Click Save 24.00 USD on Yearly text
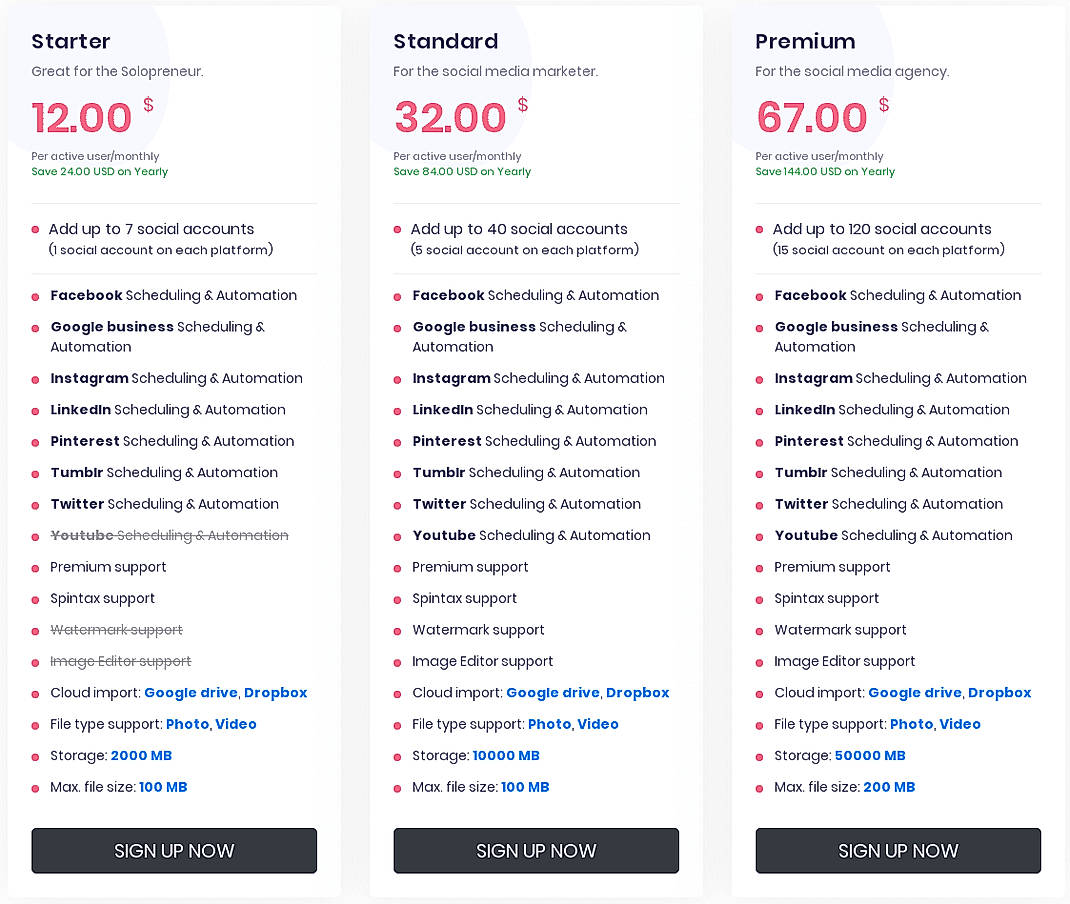 pos(101,171)
